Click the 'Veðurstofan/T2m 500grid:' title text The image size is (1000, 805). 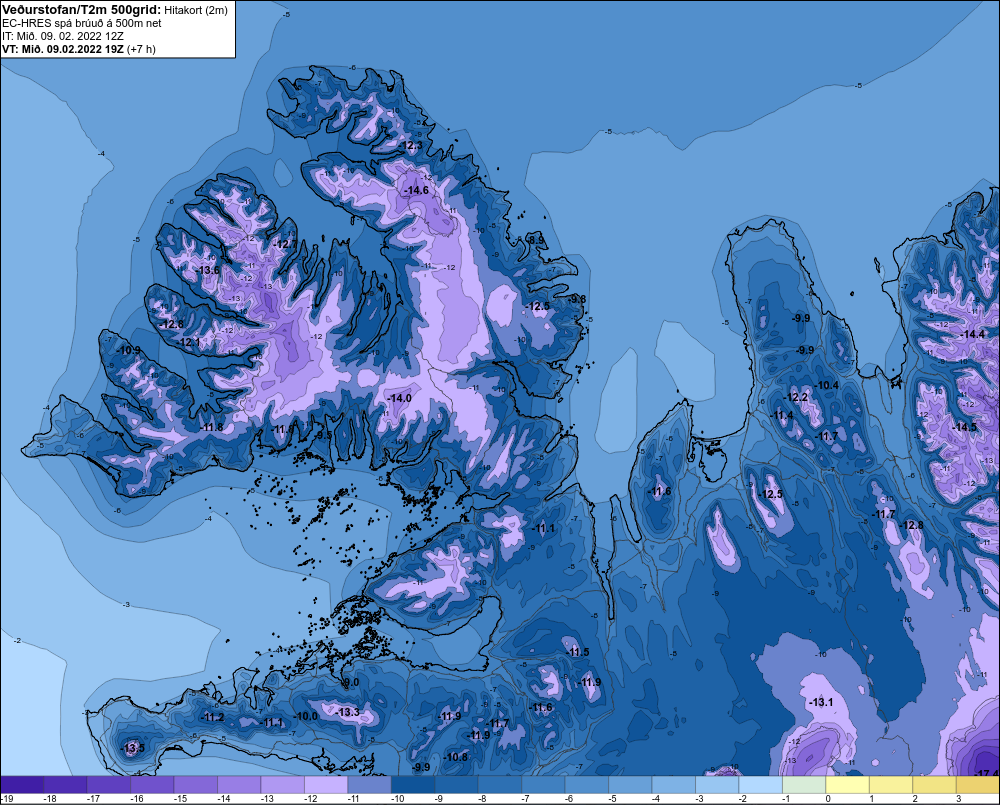(82, 10)
